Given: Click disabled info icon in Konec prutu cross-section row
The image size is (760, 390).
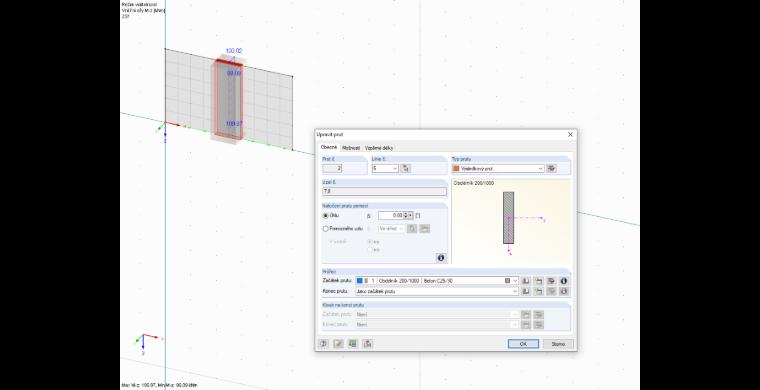Looking at the screenshot, I should click(564, 291).
